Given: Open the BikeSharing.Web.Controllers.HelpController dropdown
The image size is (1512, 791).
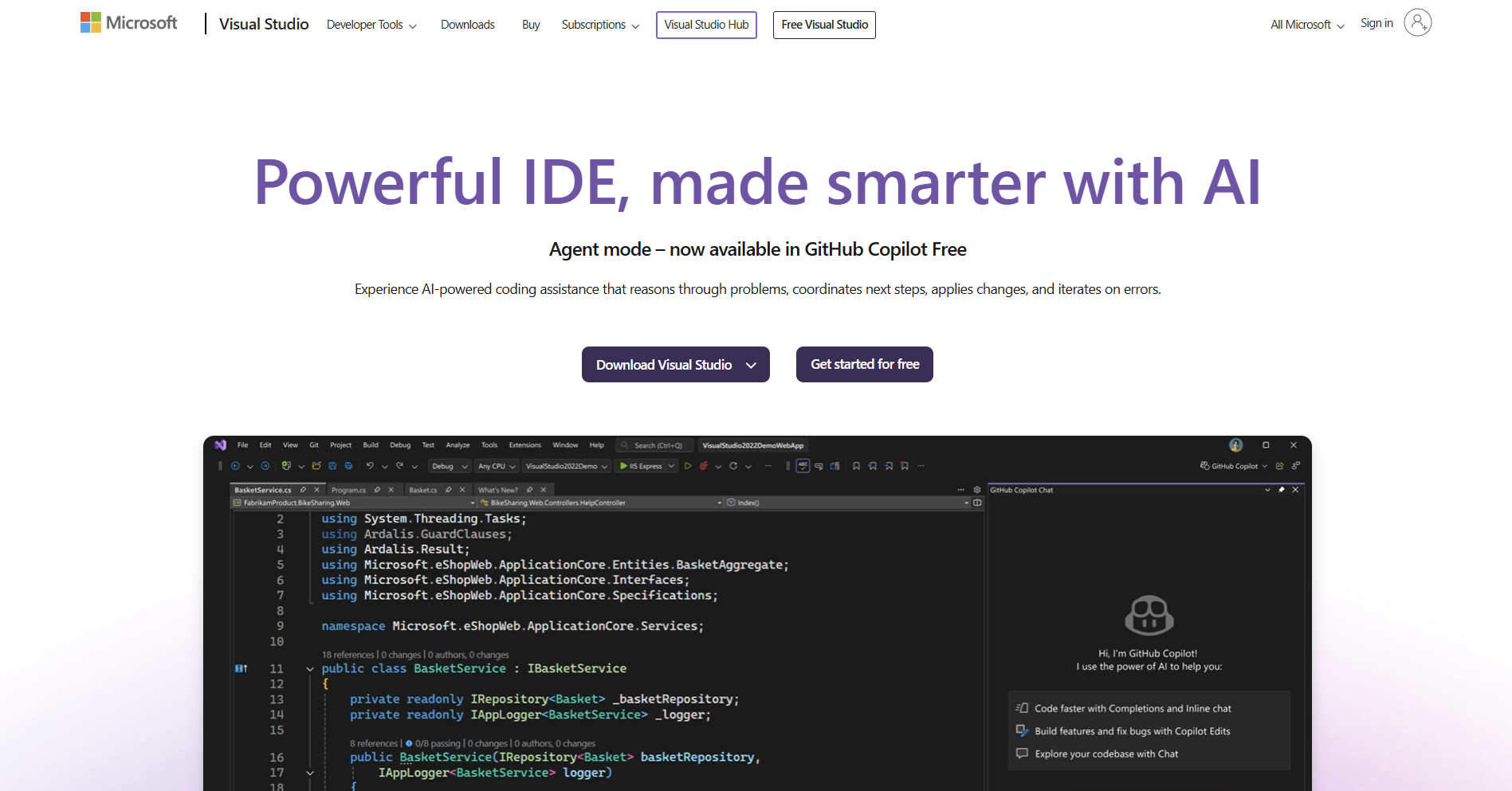Looking at the screenshot, I should (x=601, y=503).
